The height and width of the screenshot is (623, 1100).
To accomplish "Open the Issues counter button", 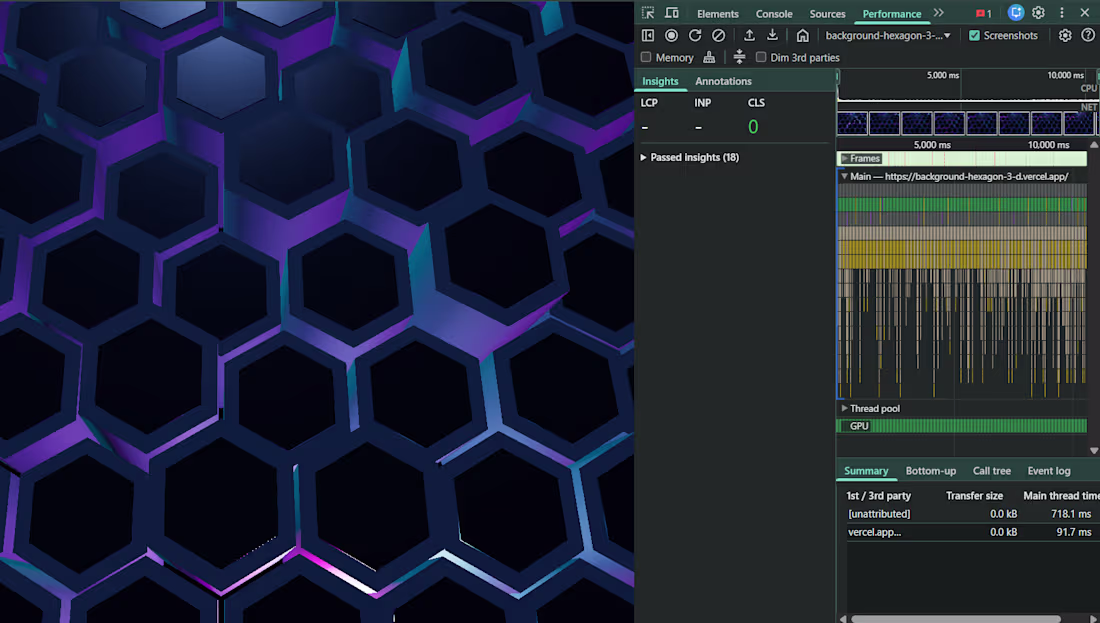I will point(980,13).
